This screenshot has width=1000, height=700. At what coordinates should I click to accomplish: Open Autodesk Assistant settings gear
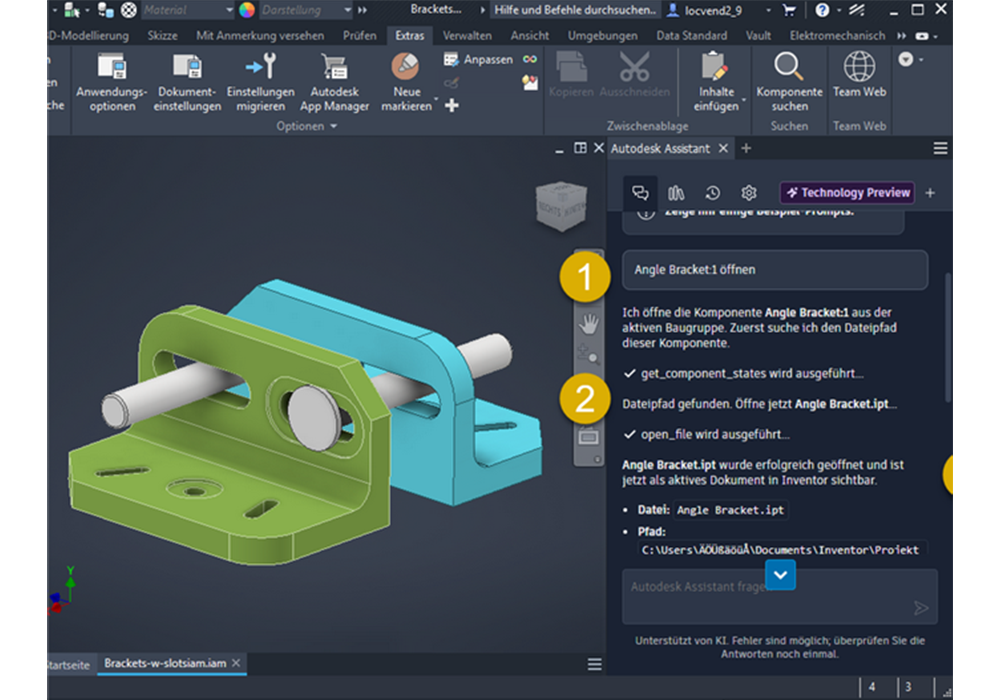pos(748,193)
